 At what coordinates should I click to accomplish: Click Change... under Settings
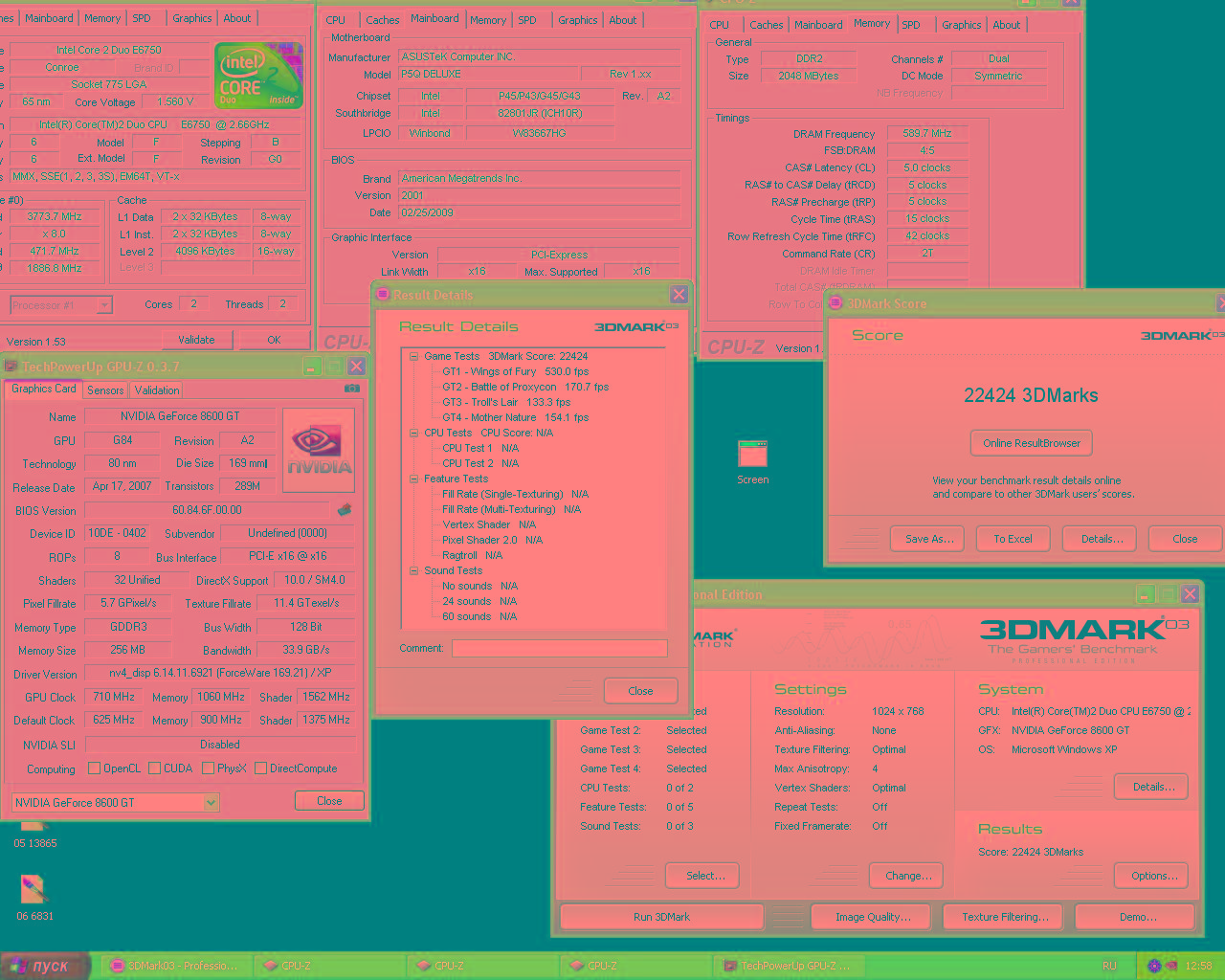pos(908,876)
